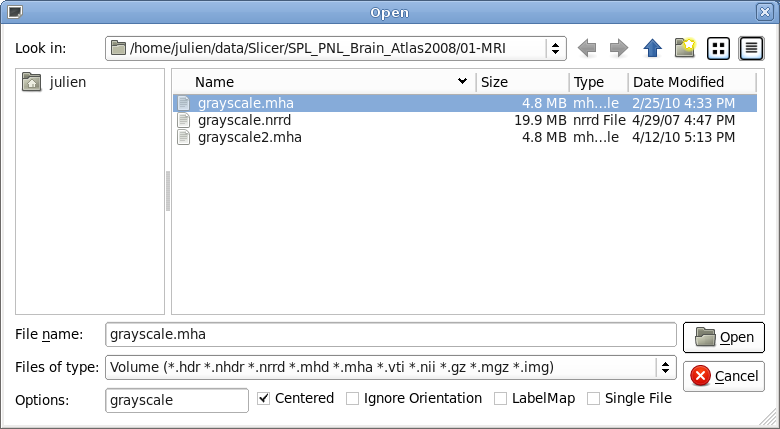
Task: Switch to detail view mode
Action: tap(750, 48)
